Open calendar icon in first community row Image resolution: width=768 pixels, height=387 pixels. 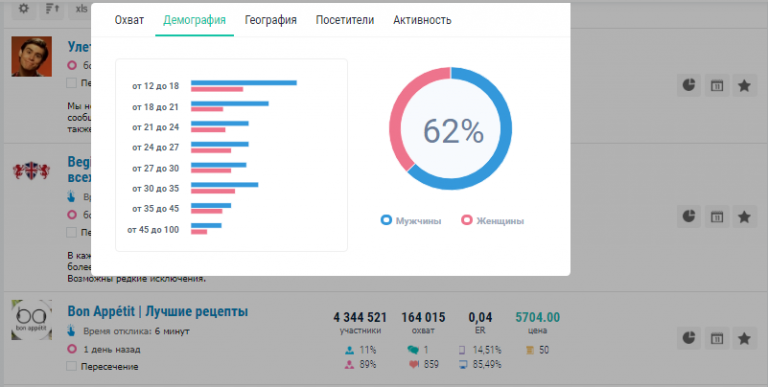[x=717, y=86]
